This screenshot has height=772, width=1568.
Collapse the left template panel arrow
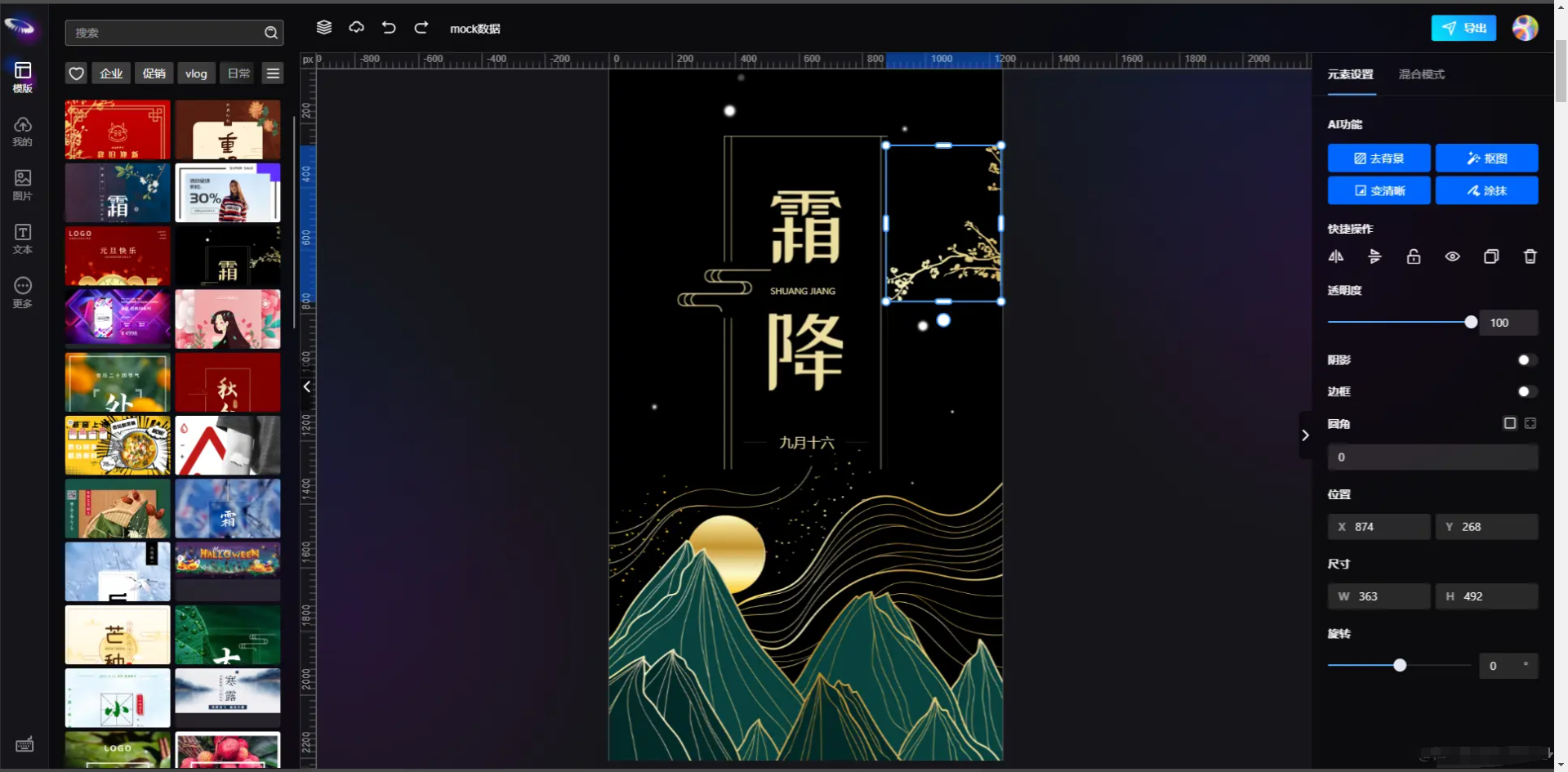click(x=307, y=387)
